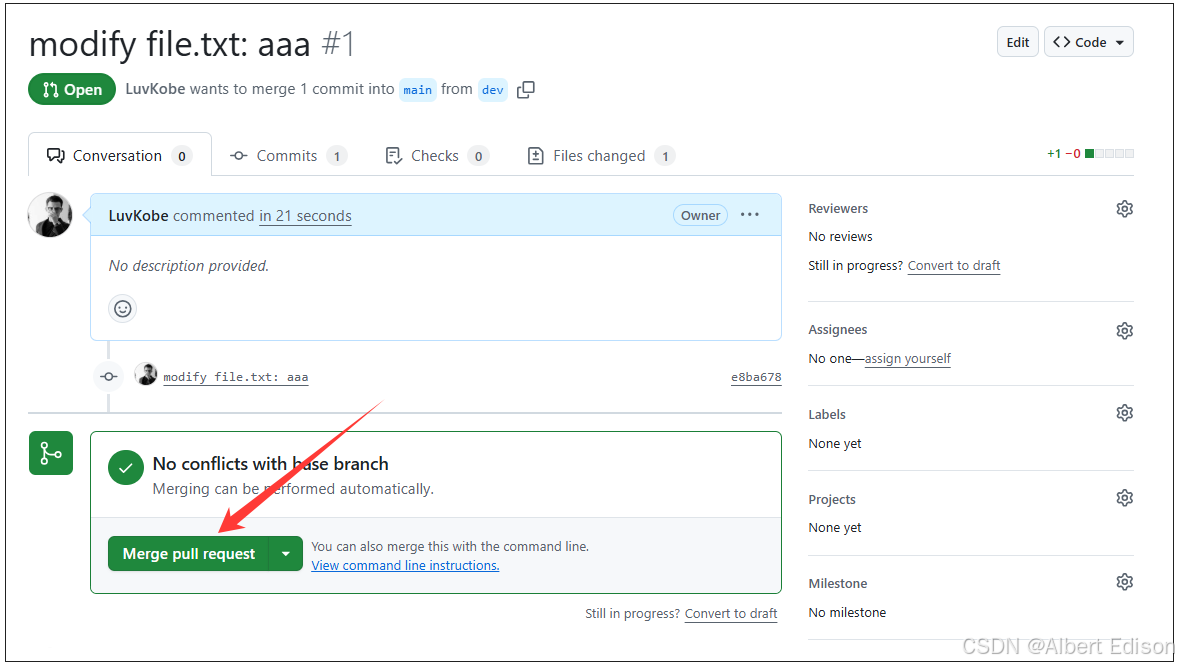Open Milestone settings gear
Viewport: 1179px width, 666px height.
[x=1124, y=582]
